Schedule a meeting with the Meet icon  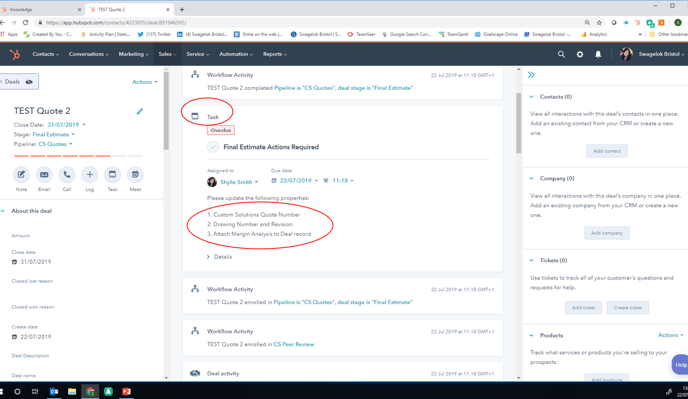(135, 175)
